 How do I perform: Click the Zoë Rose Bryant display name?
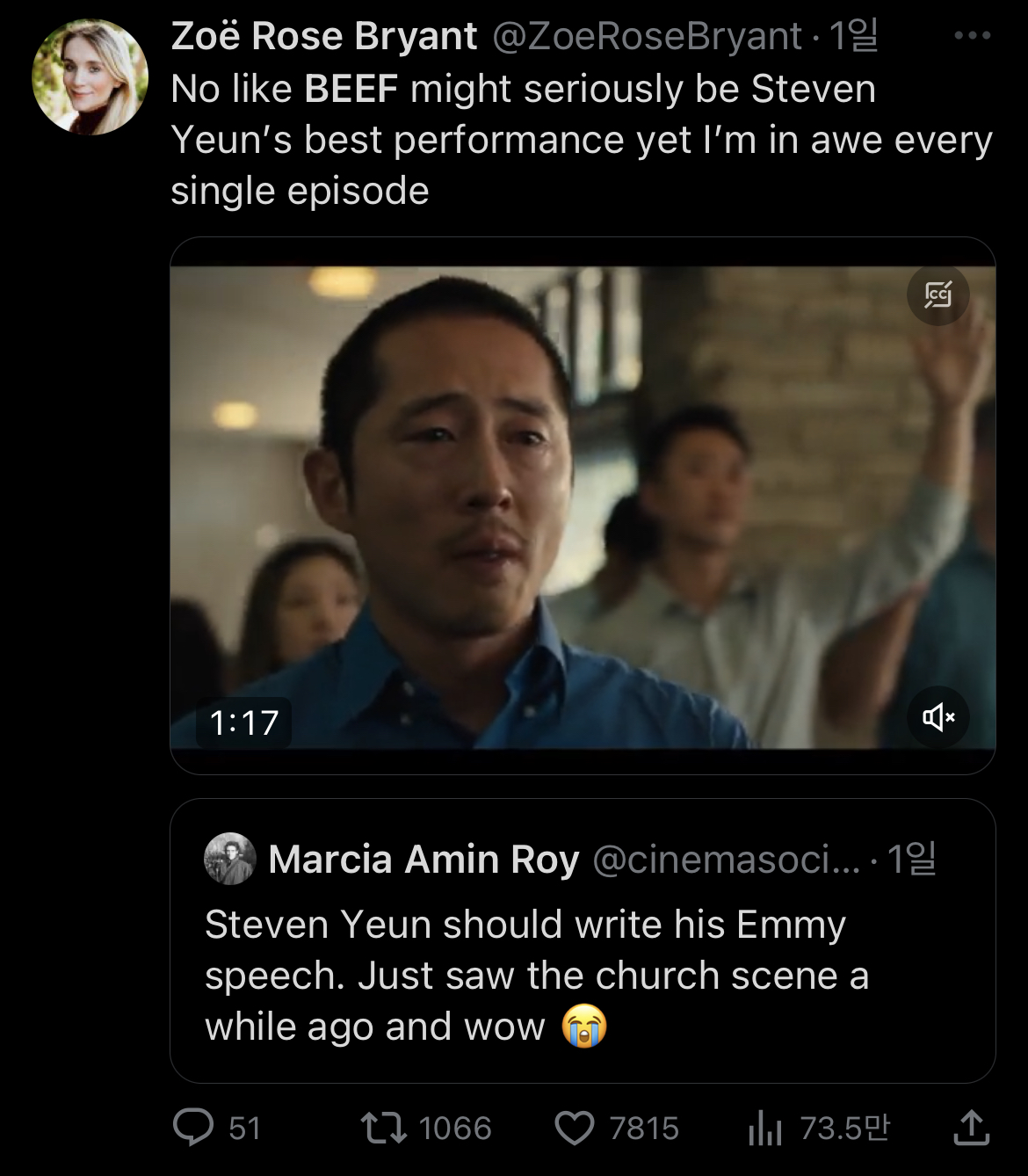(x=324, y=36)
